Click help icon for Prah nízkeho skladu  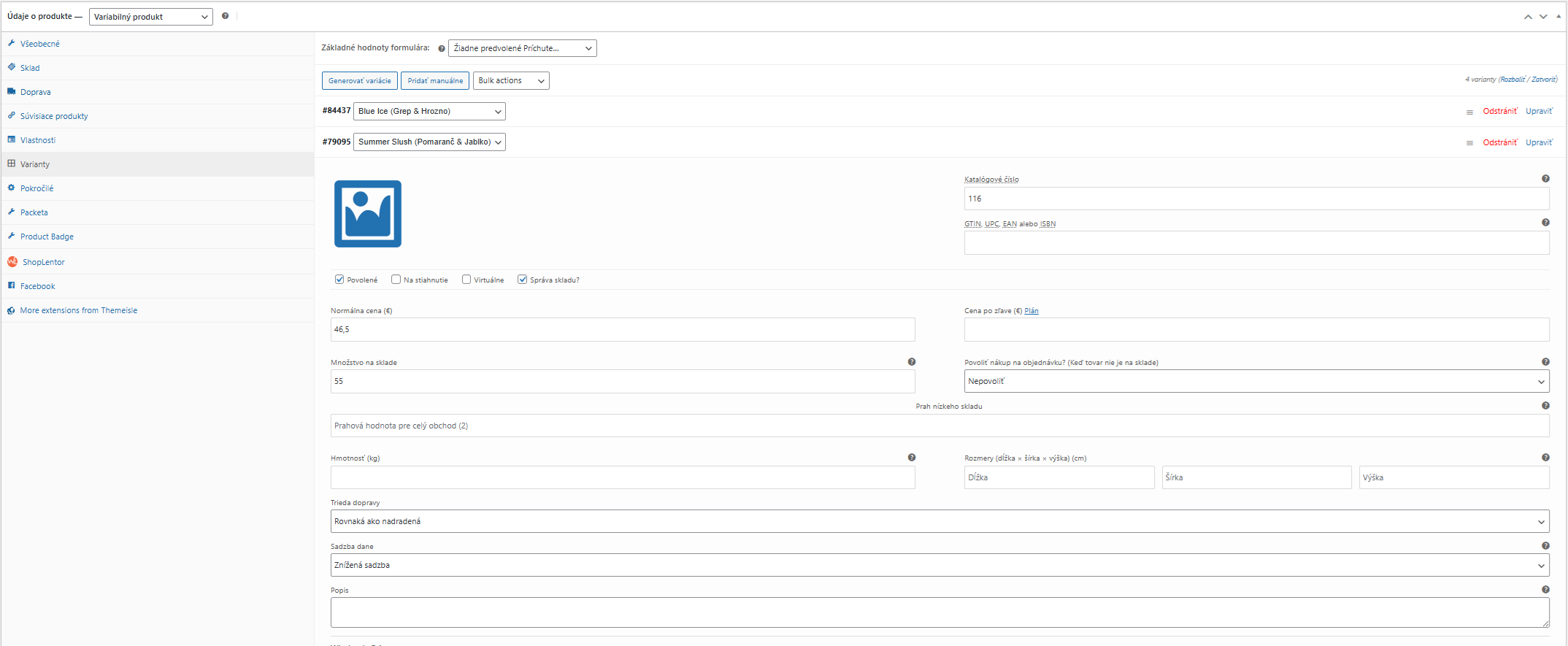pyautogui.click(x=1545, y=406)
